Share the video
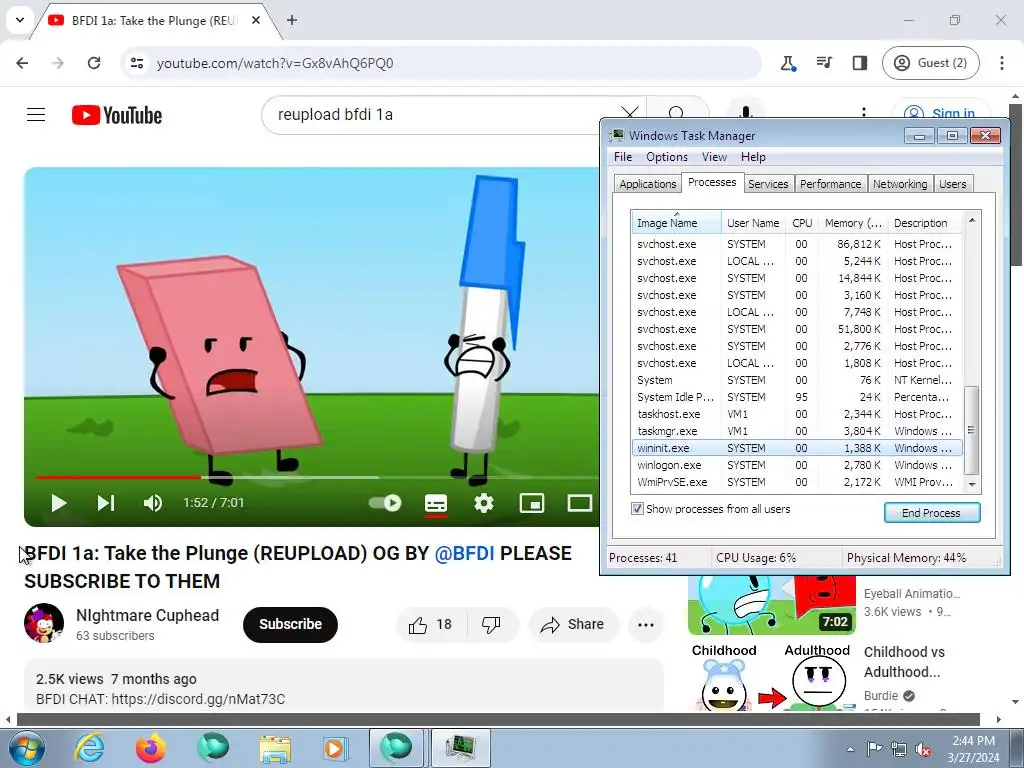 click(x=573, y=625)
